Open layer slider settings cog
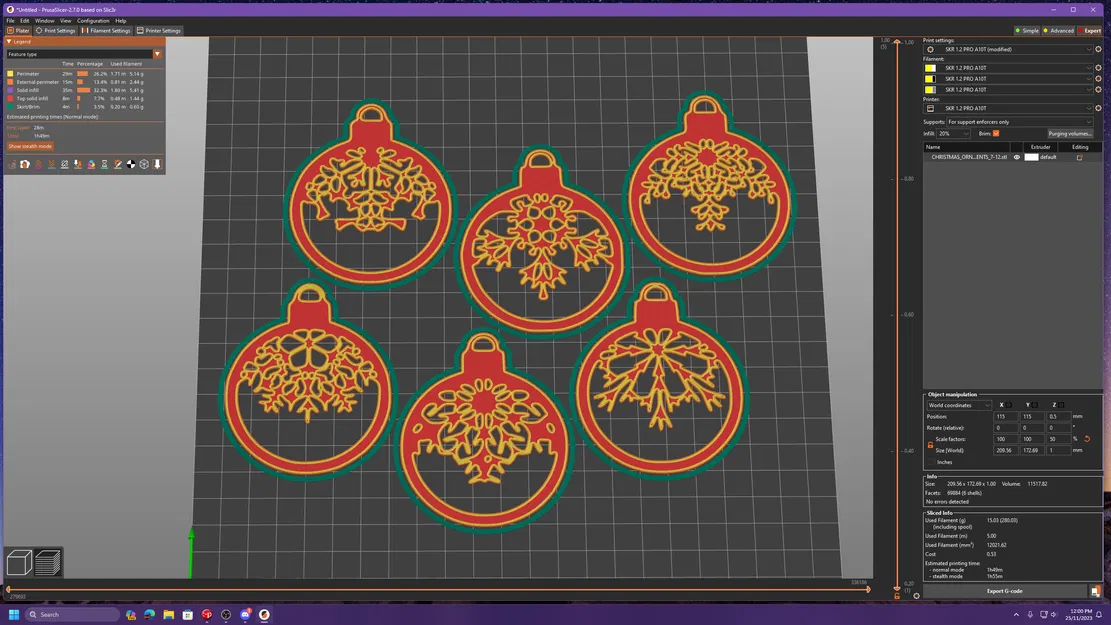1111x625 pixels. pos(916,596)
